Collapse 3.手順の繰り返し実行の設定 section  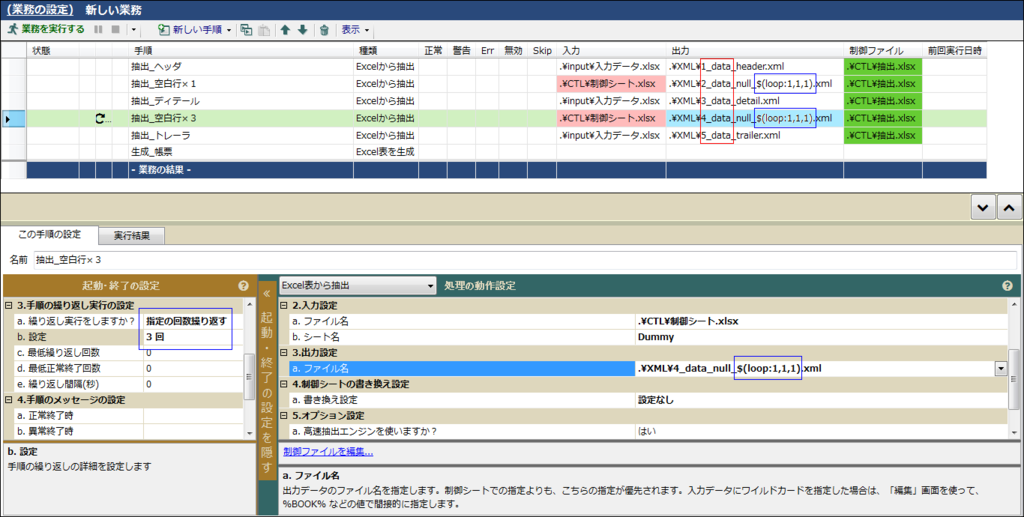(x=8, y=306)
